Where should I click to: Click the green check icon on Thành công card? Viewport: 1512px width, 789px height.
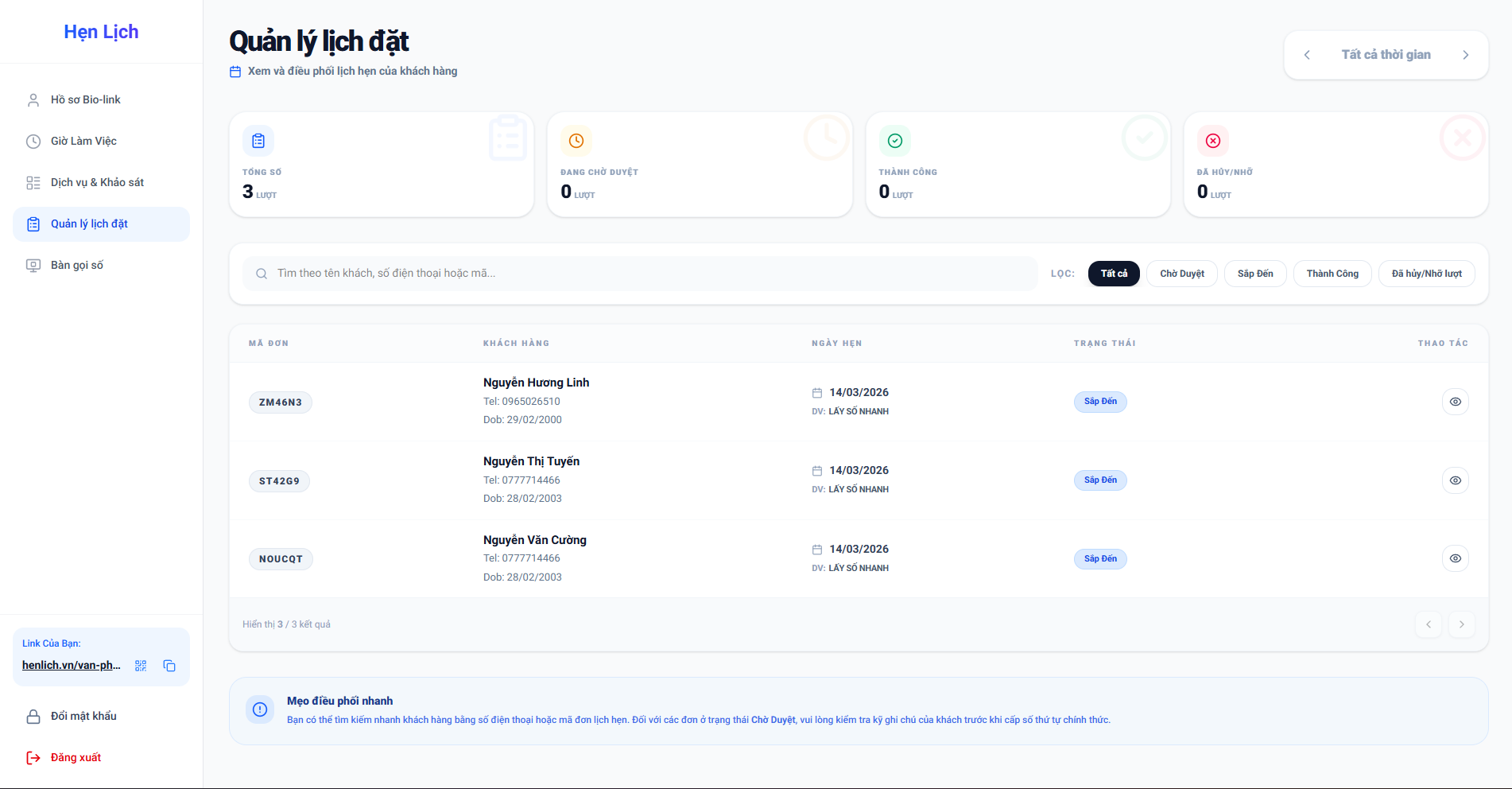(x=895, y=141)
